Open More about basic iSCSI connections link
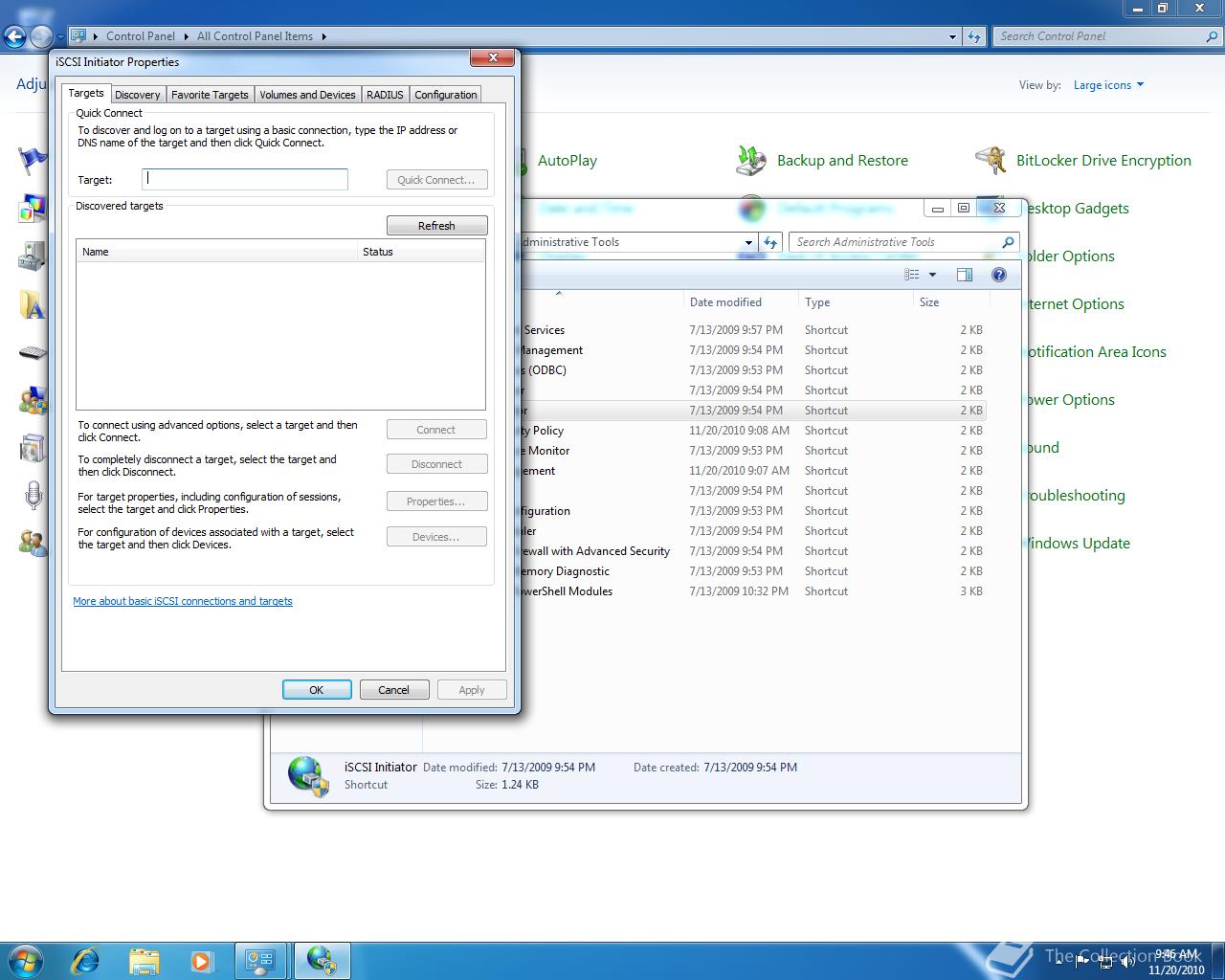1225x980 pixels. click(183, 601)
